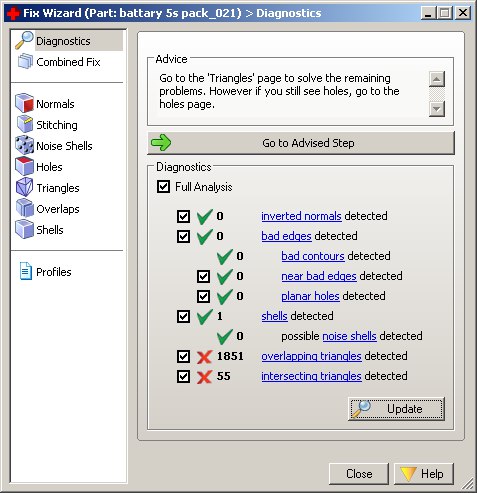Image resolution: width=477 pixels, height=493 pixels.
Task: Click the 1851 overlapping triangles count
Action: [x=230, y=356]
